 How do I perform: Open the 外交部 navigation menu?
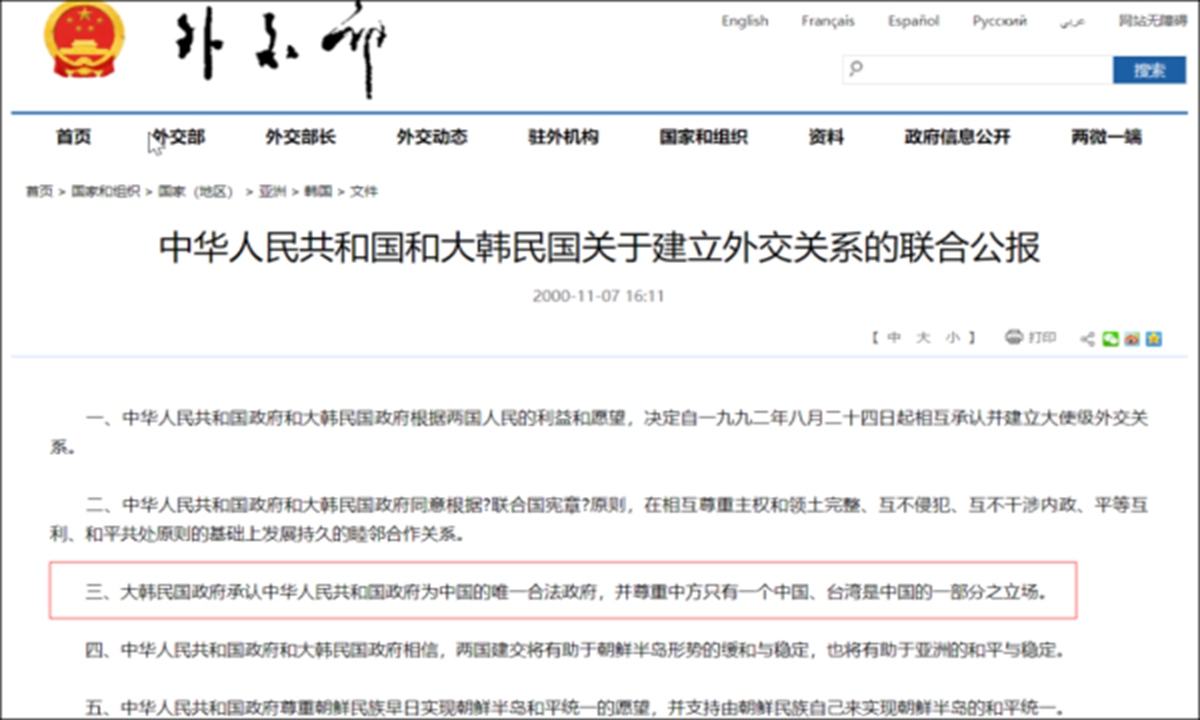coord(178,137)
